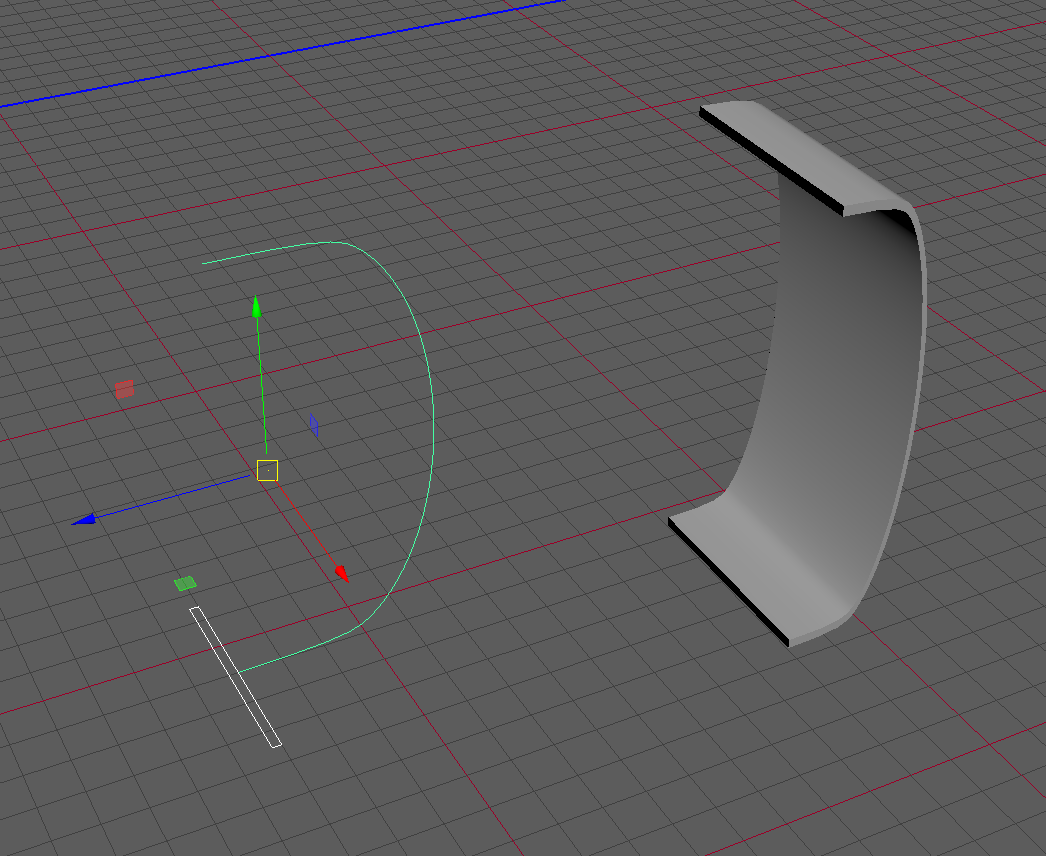Click the red X-axis arrow tip of the move gizmo
The height and width of the screenshot is (856, 1046).
coord(342,573)
